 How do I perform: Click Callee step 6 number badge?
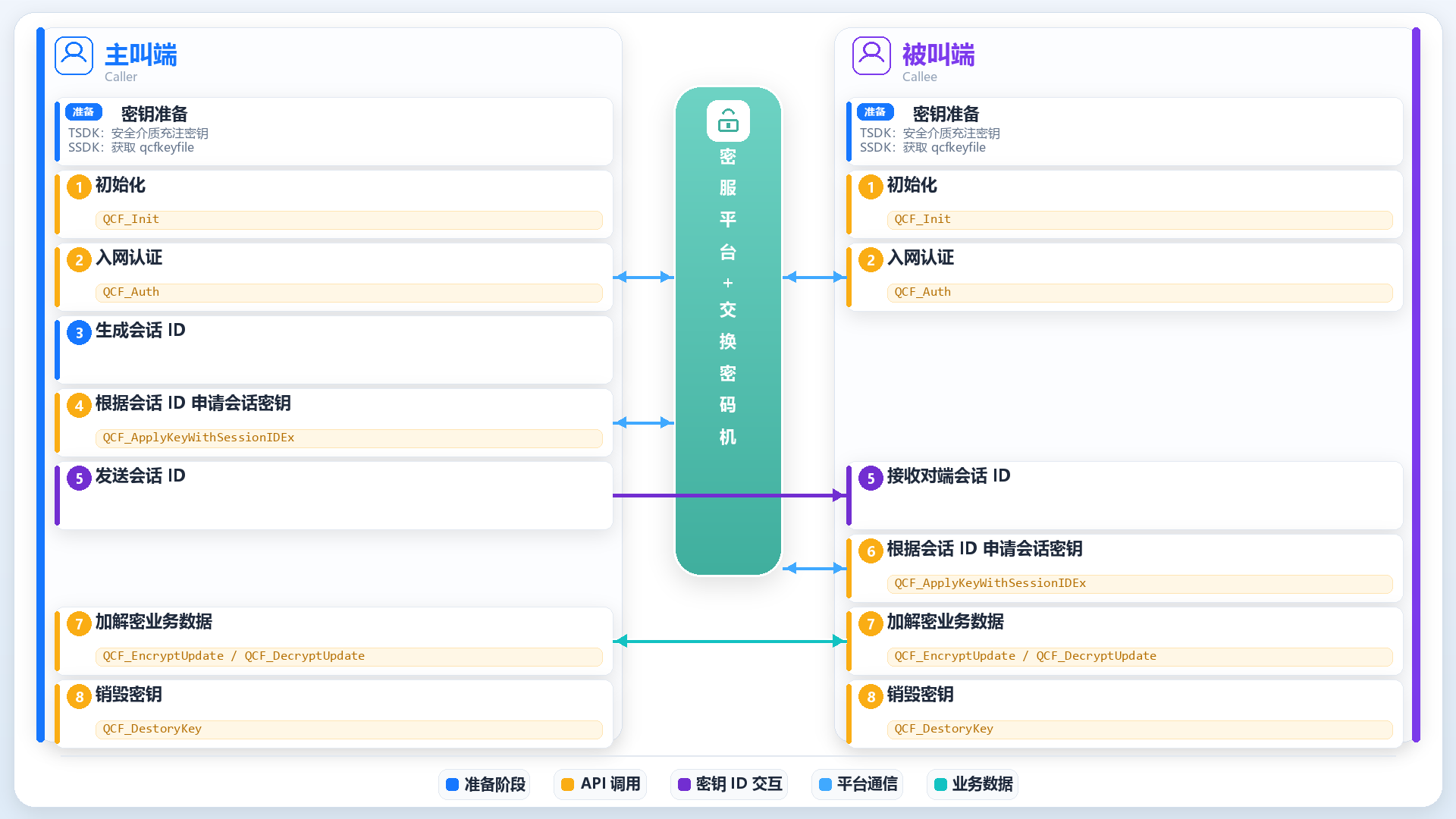tap(871, 551)
